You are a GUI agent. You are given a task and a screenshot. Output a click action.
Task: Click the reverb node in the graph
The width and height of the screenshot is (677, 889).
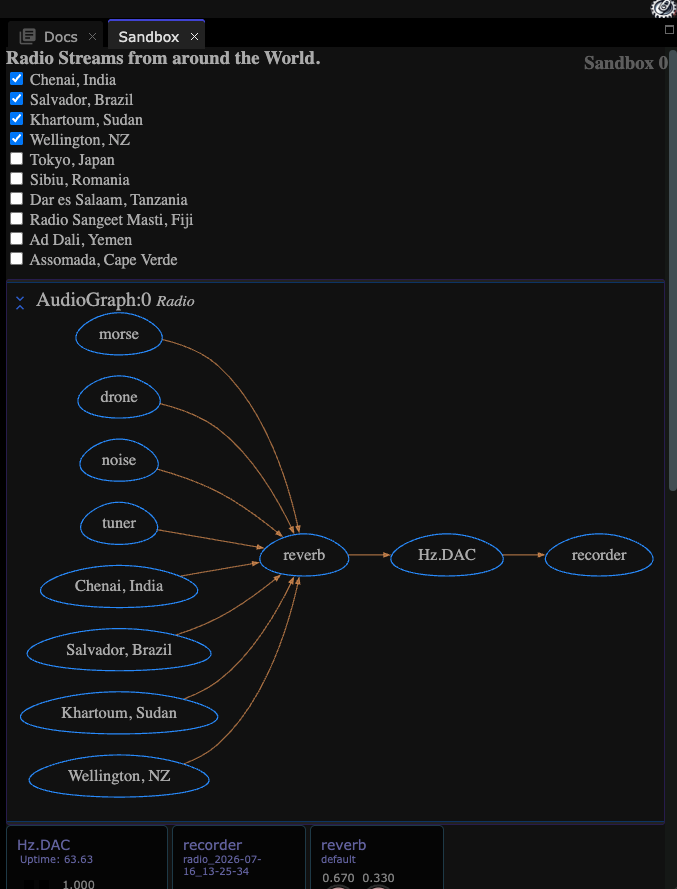coord(304,554)
